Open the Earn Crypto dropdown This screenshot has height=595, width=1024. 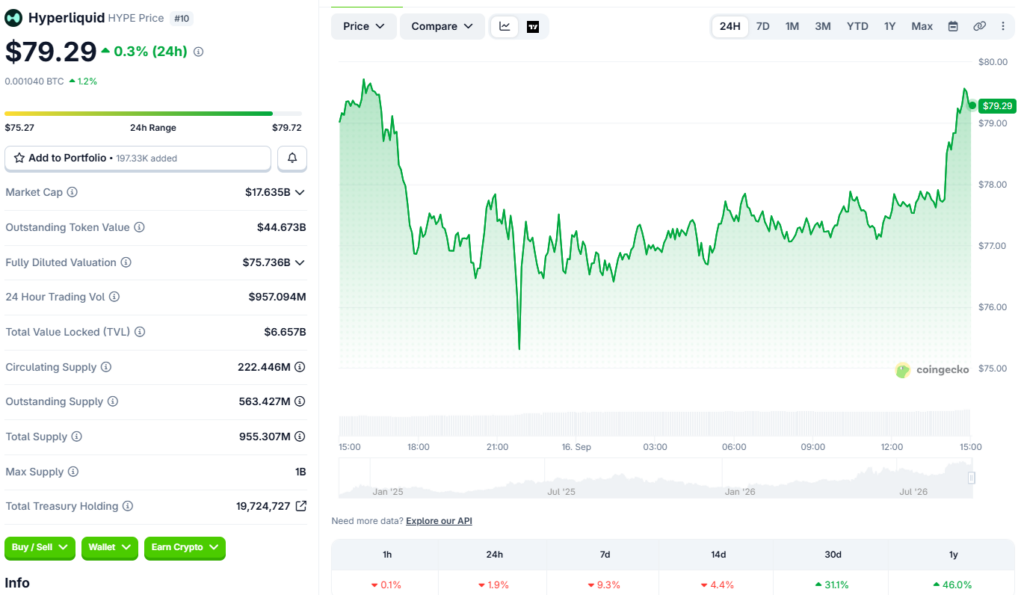click(185, 548)
